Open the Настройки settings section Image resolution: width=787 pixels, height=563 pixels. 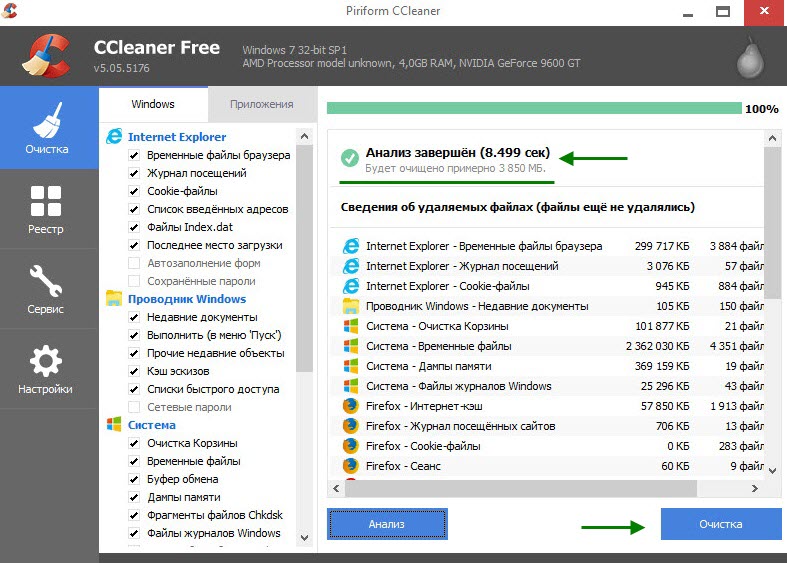click(48, 368)
